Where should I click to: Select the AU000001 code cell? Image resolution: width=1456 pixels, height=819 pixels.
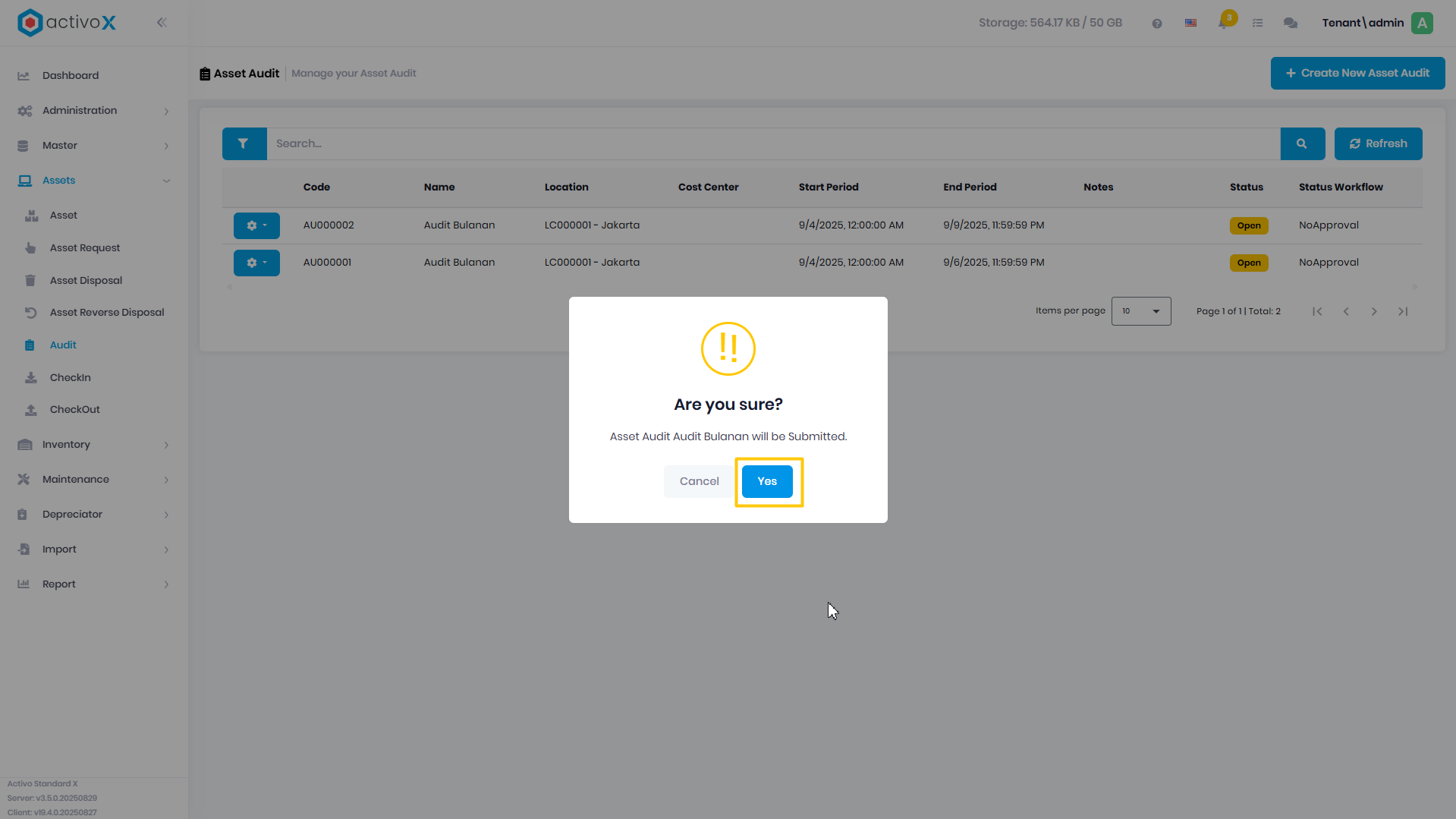pyautogui.click(x=327, y=263)
